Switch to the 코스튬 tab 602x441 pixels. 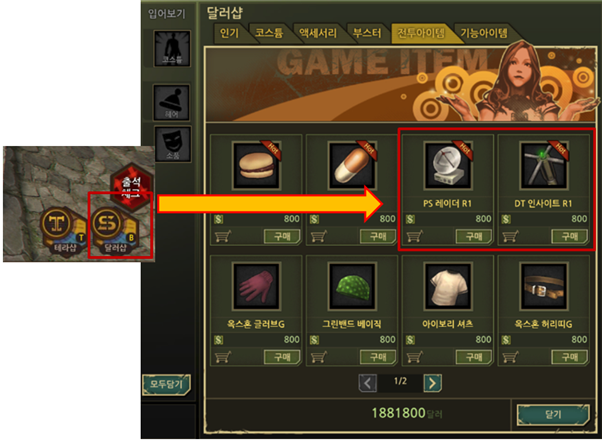pyautogui.click(x=269, y=33)
